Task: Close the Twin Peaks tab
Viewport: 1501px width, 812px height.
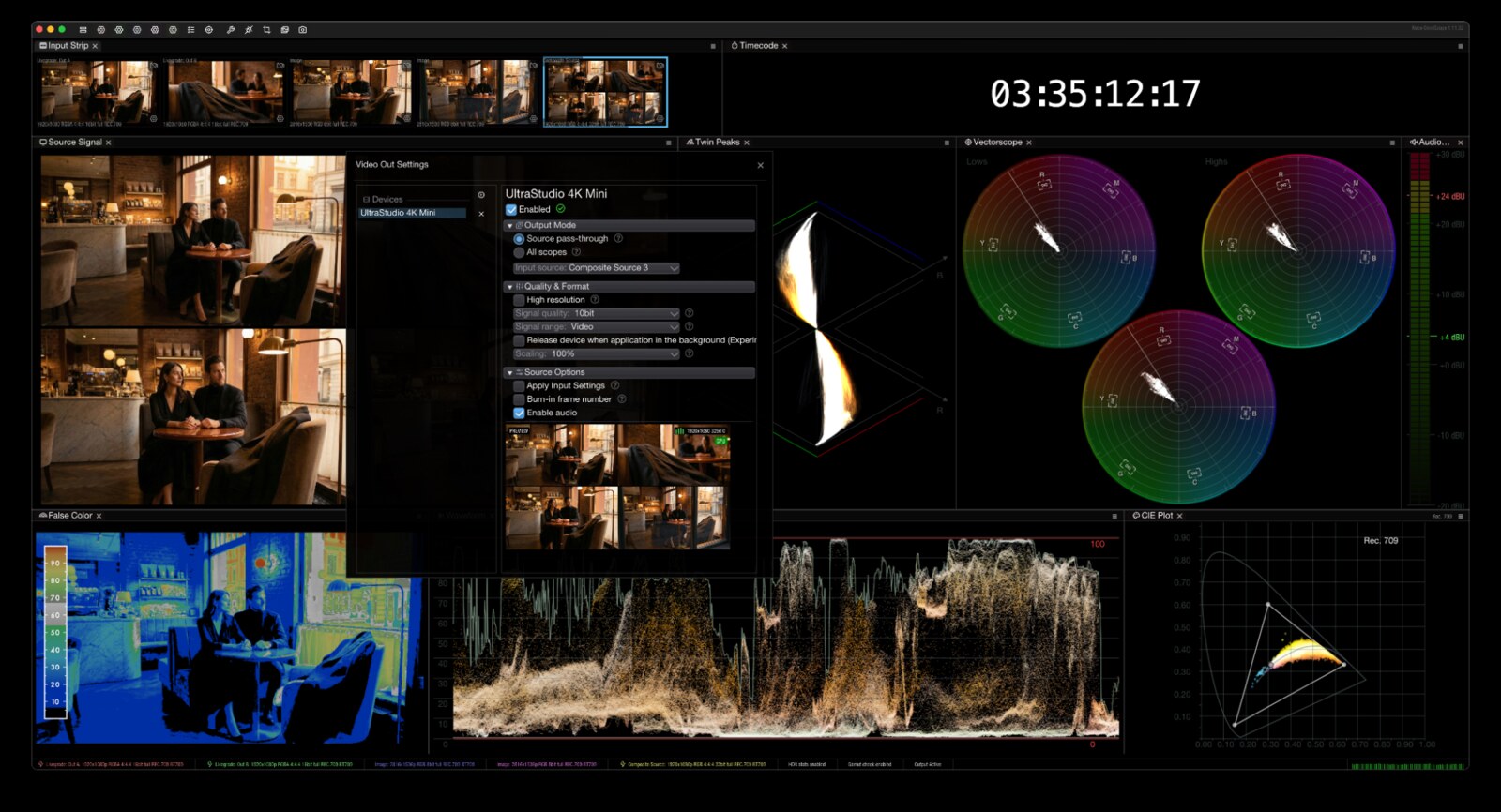Action: [747, 143]
